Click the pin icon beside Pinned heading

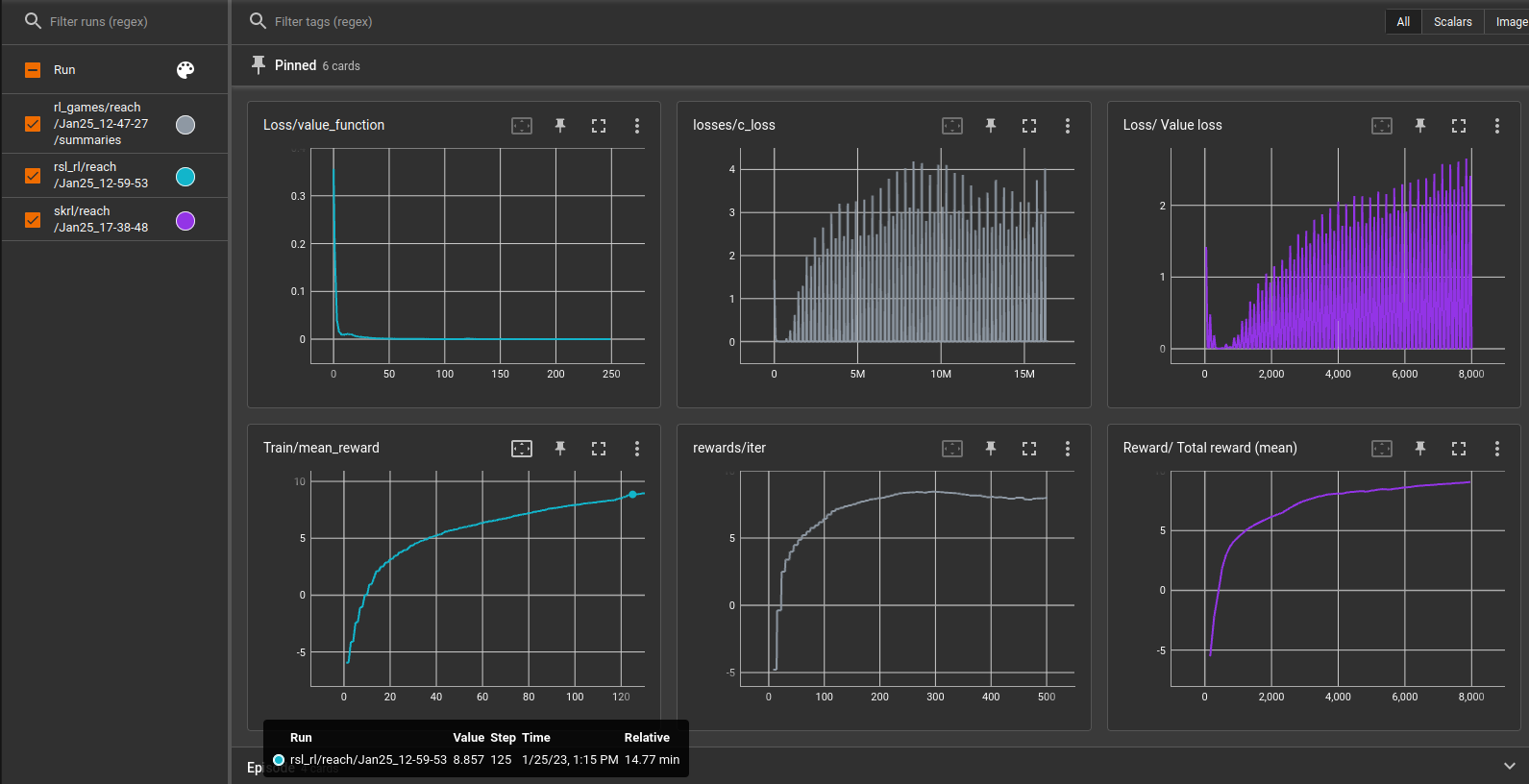coord(259,64)
